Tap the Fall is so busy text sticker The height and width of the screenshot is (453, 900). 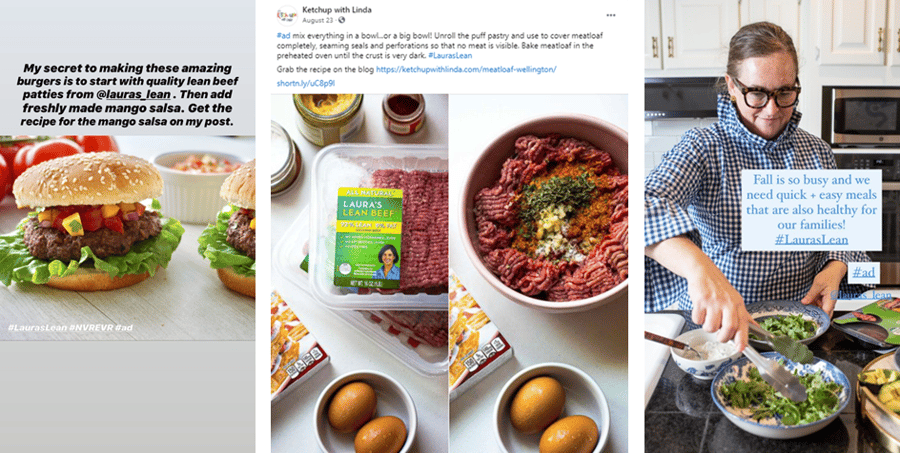point(811,210)
